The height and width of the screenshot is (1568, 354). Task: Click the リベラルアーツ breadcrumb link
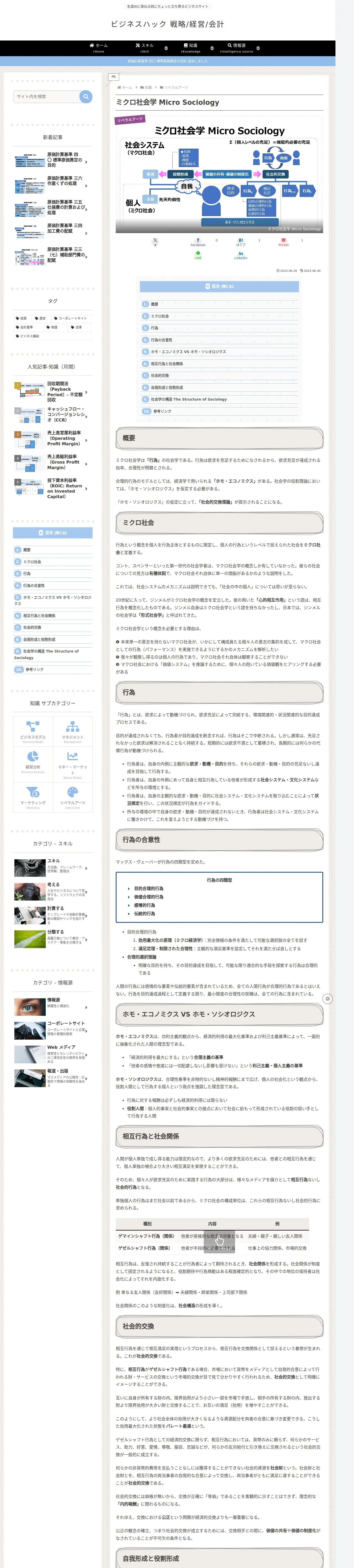[176, 87]
